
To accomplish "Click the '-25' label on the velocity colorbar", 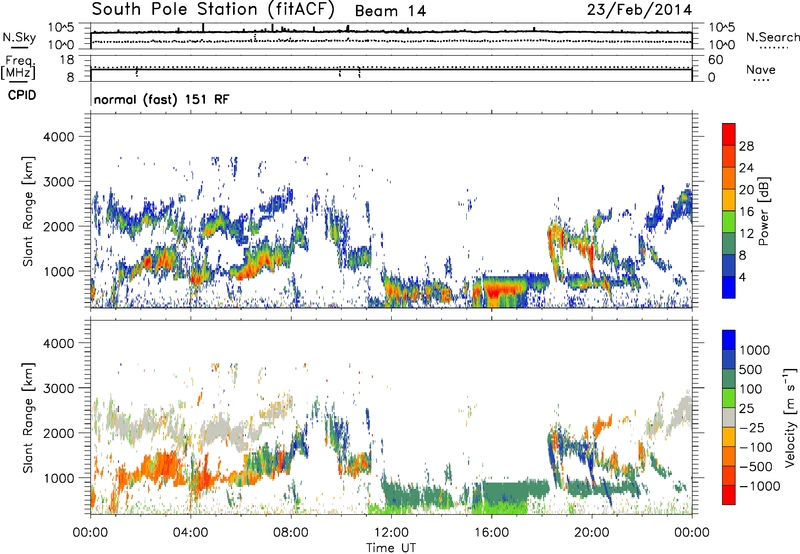I will tap(752, 428).
